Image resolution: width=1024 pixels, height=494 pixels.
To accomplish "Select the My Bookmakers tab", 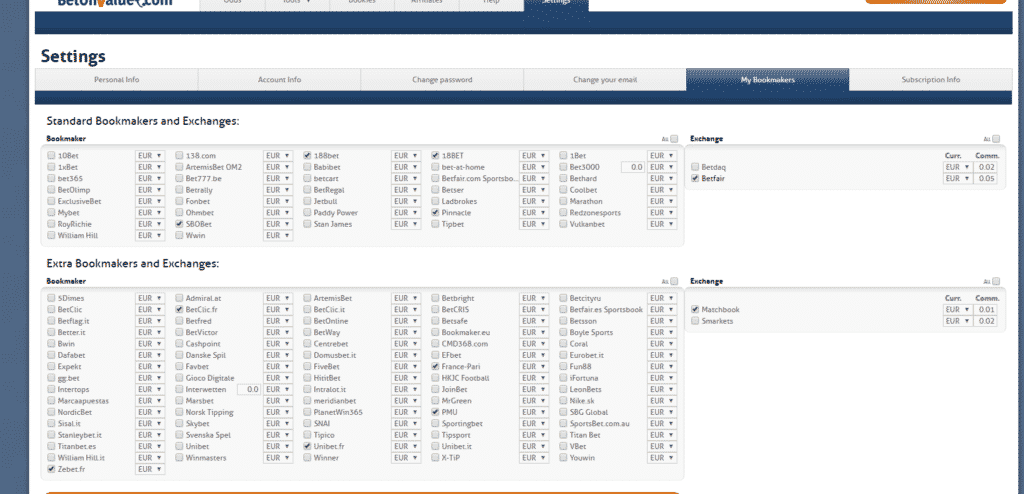I will click(767, 80).
